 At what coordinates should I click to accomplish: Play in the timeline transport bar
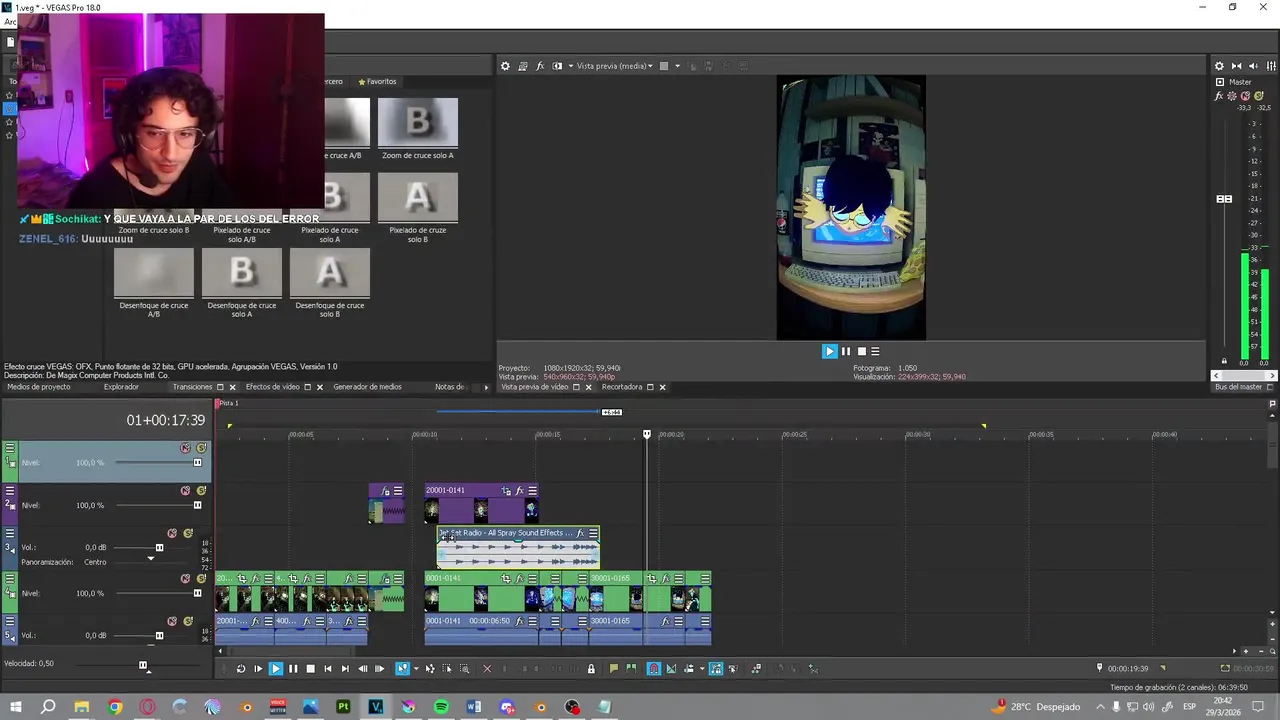click(x=276, y=669)
